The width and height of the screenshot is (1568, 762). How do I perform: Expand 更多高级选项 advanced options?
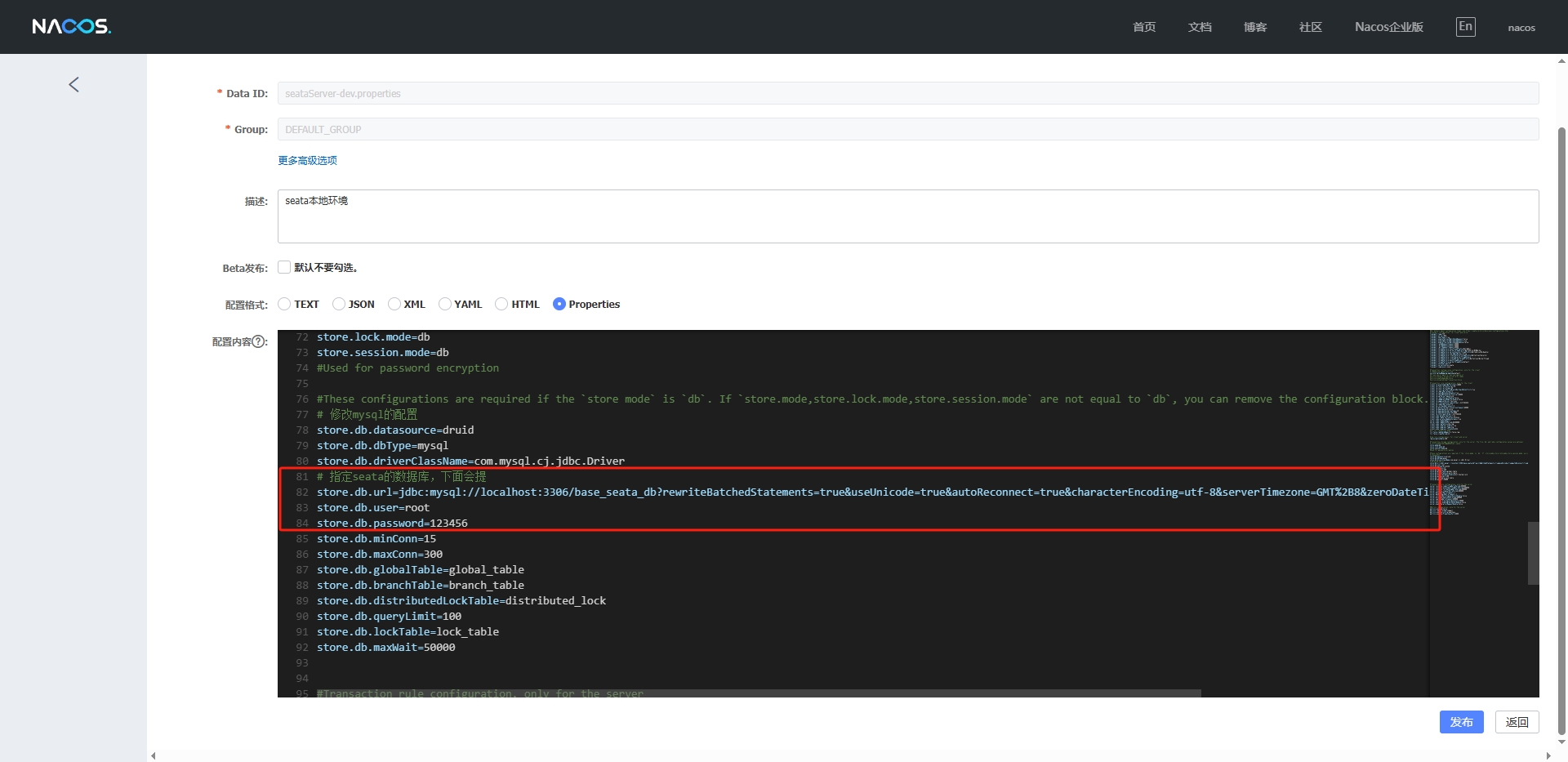[x=307, y=161]
